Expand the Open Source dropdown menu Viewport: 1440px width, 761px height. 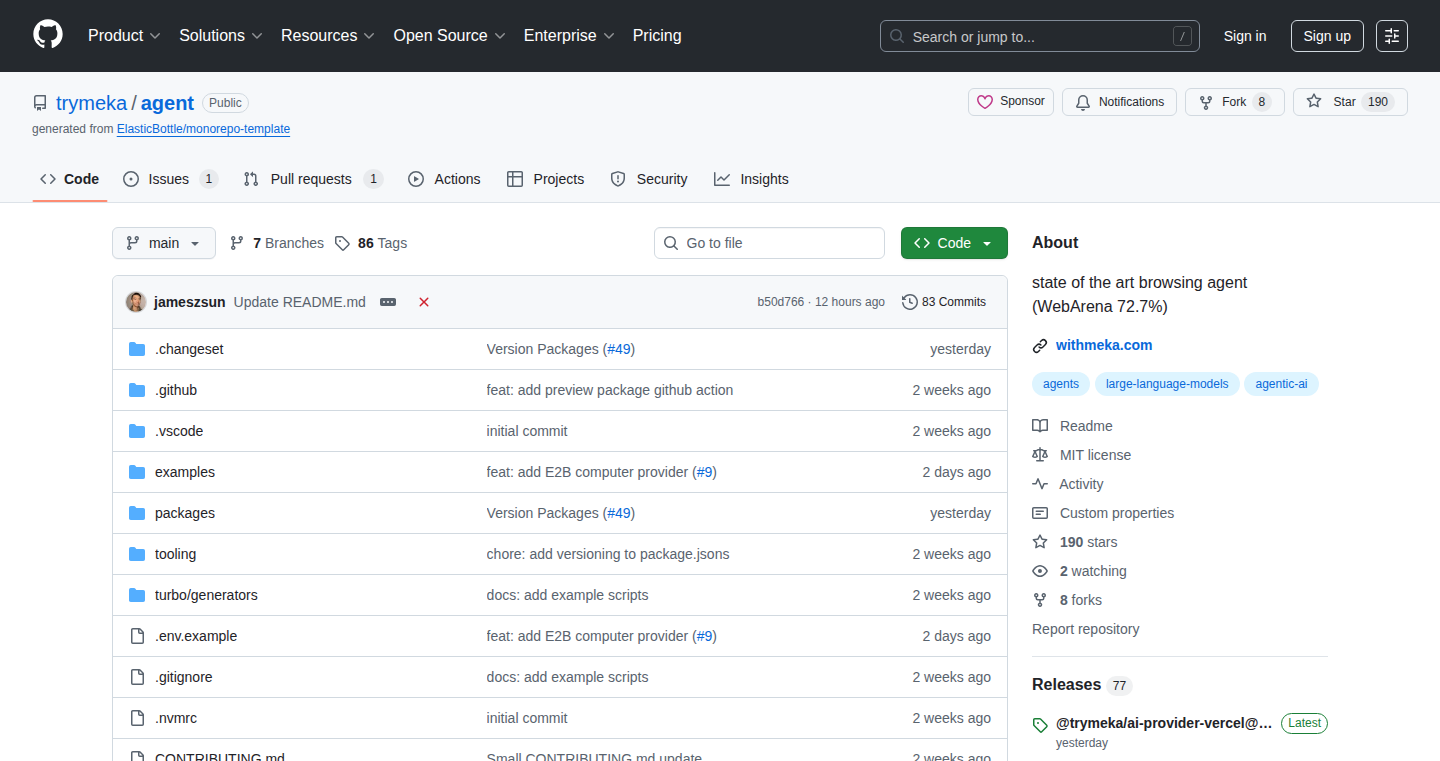click(x=449, y=35)
